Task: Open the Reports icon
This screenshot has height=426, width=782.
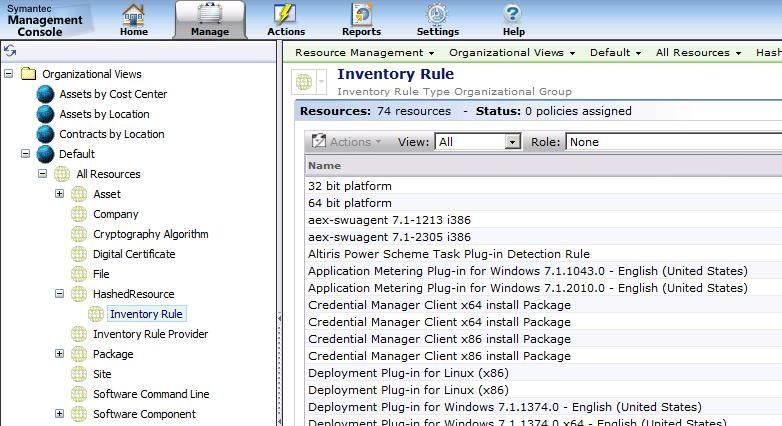Action: (361, 16)
